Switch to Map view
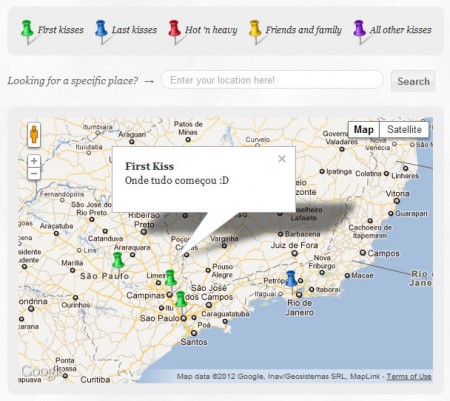 [364, 129]
